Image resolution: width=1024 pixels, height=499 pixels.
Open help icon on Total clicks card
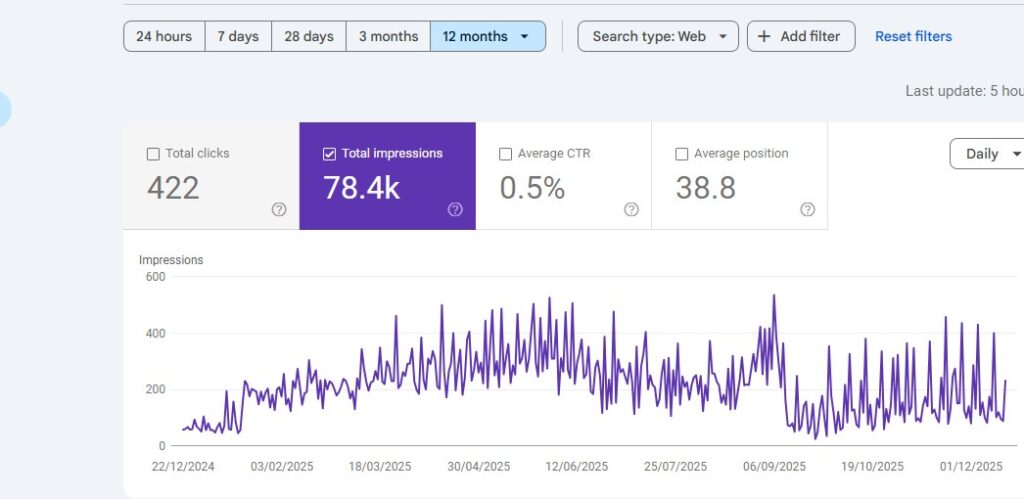[x=279, y=210]
